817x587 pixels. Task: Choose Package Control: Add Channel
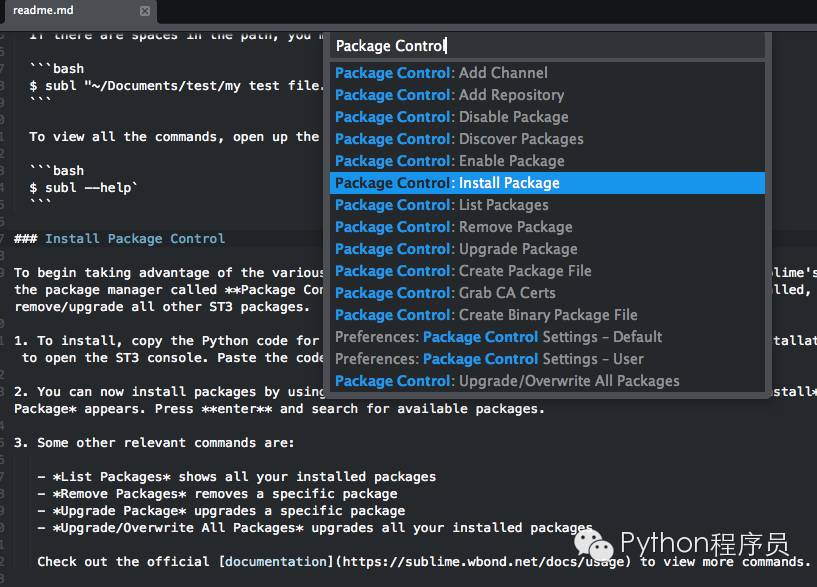(547, 73)
